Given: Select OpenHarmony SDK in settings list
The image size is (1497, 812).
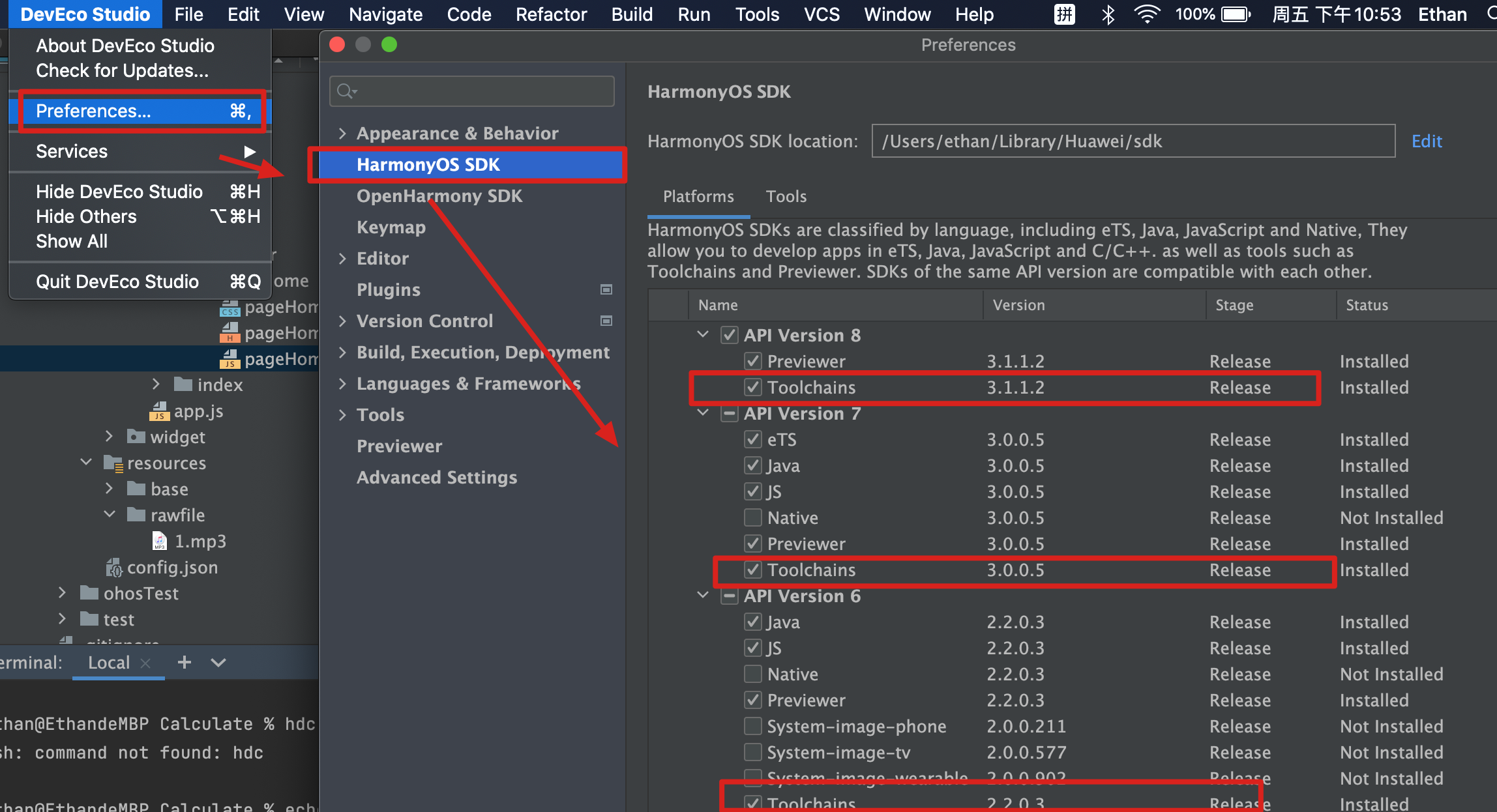Looking at the screenshot, I should tap(439, 196).
